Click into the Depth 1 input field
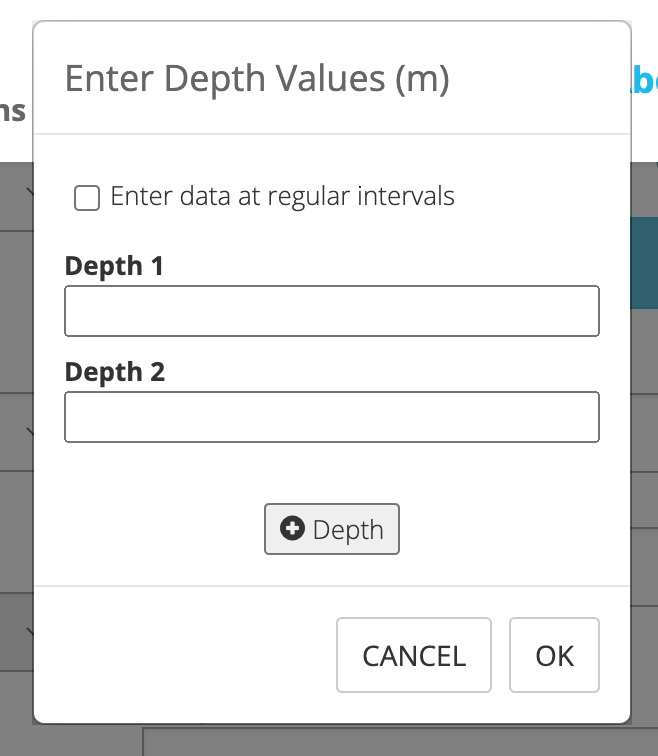This screenshot has height=756, width=658. pos(331,311)
